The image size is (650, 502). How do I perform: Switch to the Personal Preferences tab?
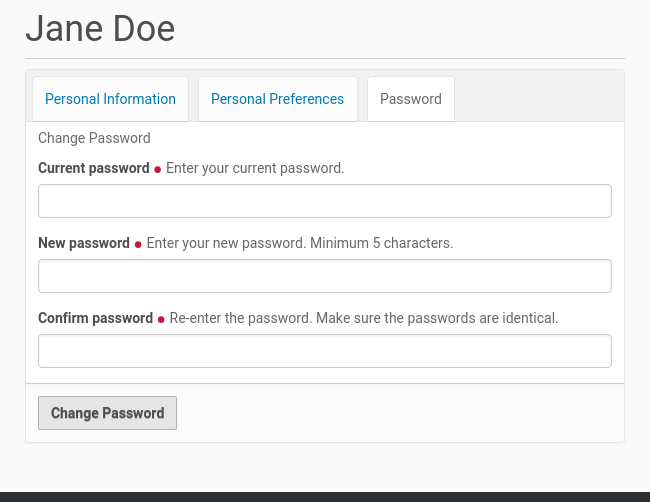(x=277, y=99)
